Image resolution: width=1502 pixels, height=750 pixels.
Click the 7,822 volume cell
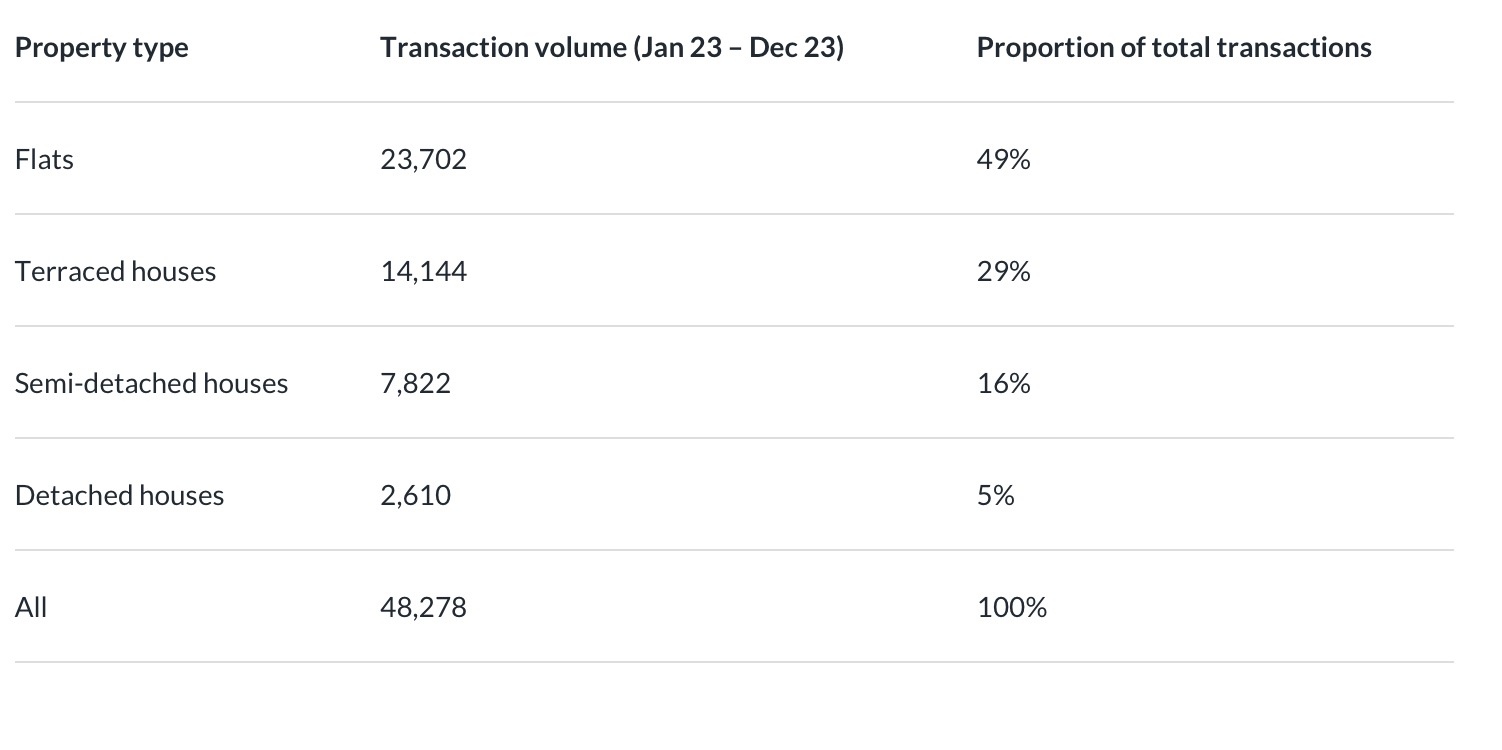pos(415,383)
